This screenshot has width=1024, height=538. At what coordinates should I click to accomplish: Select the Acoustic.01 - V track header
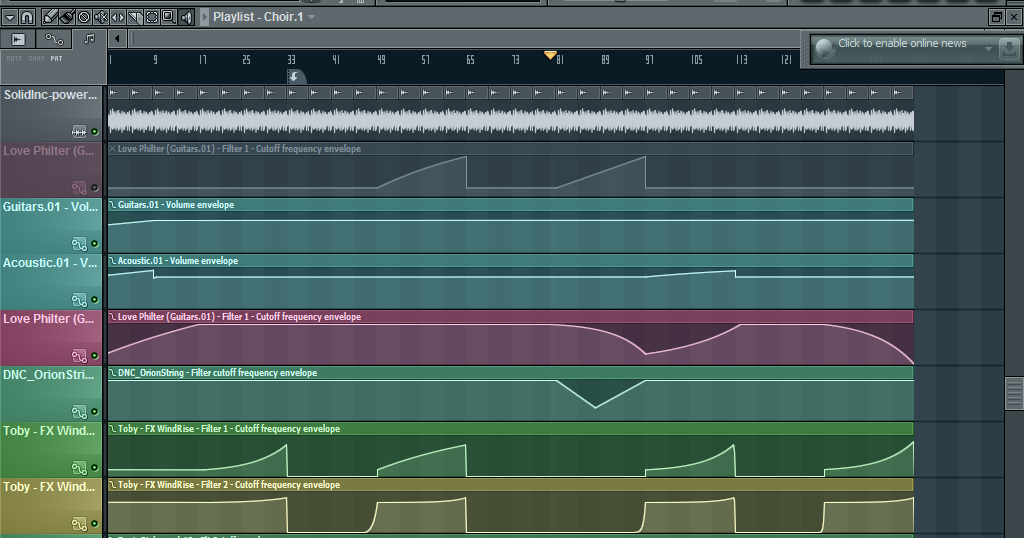[51, 281]
